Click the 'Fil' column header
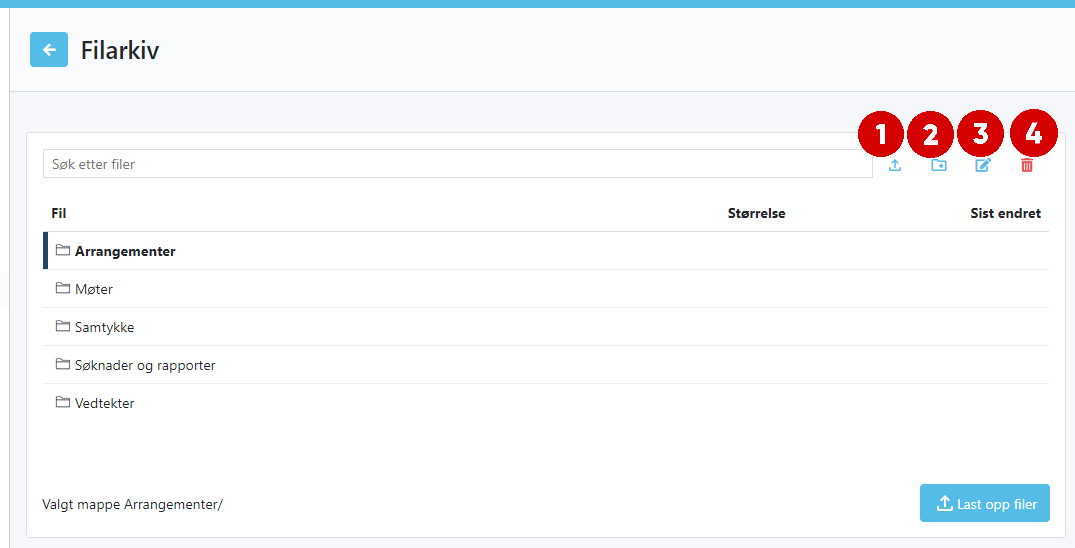 pyautogui.click(x=59, y=213)
